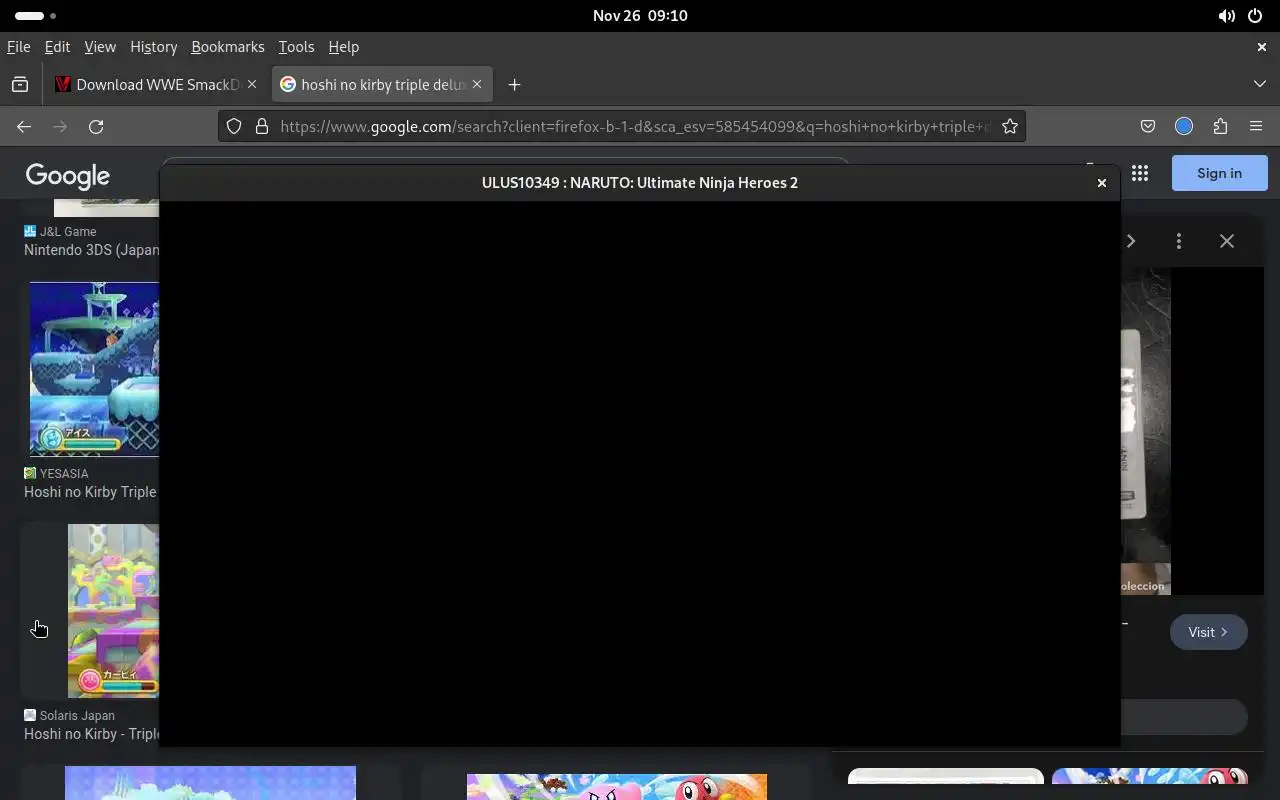Open the Hoshi no Kirby Triple result title under YESASIA
The height and width of the screenshot is (800, 1280).
point(90,492)
